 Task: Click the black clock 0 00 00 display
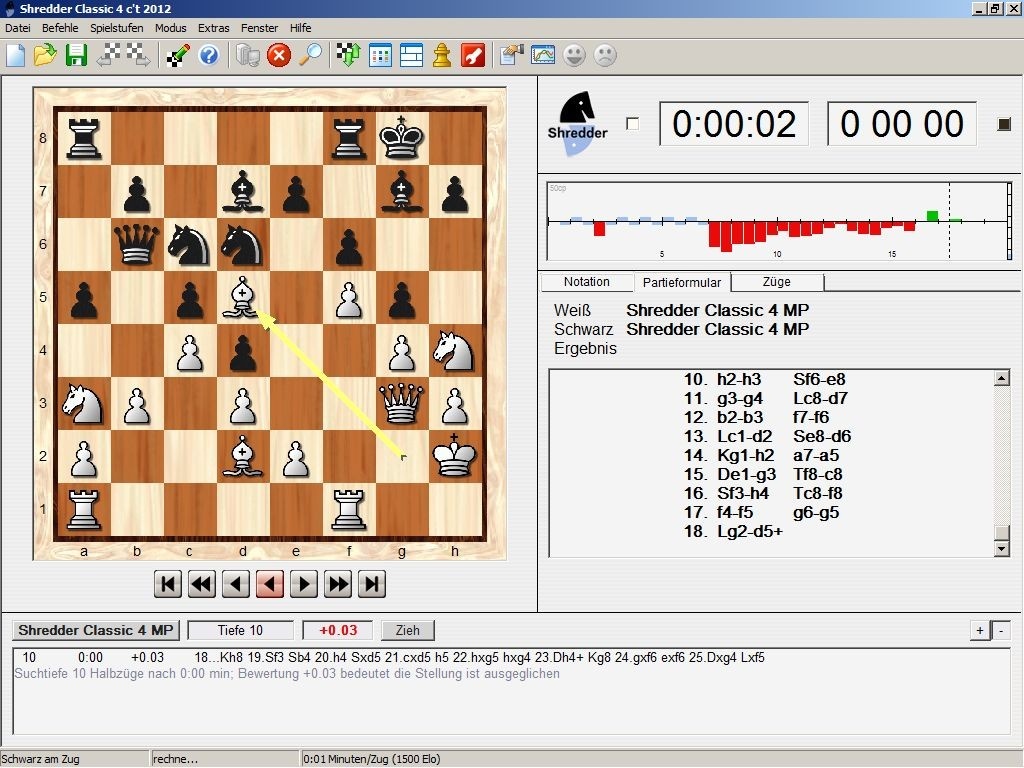click(902, 124)
